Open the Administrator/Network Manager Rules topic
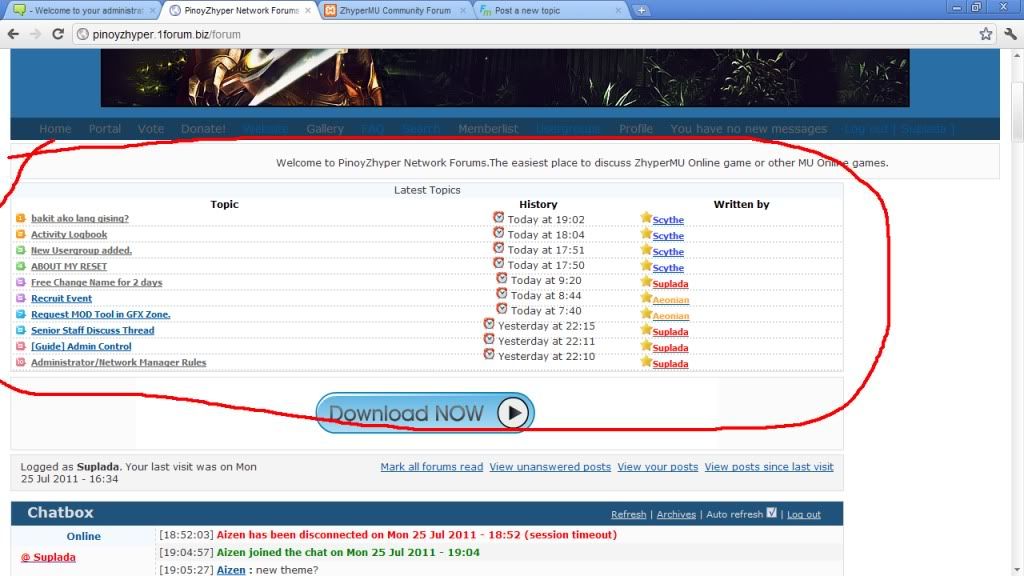1024x576 pixels. pos(118,362)
